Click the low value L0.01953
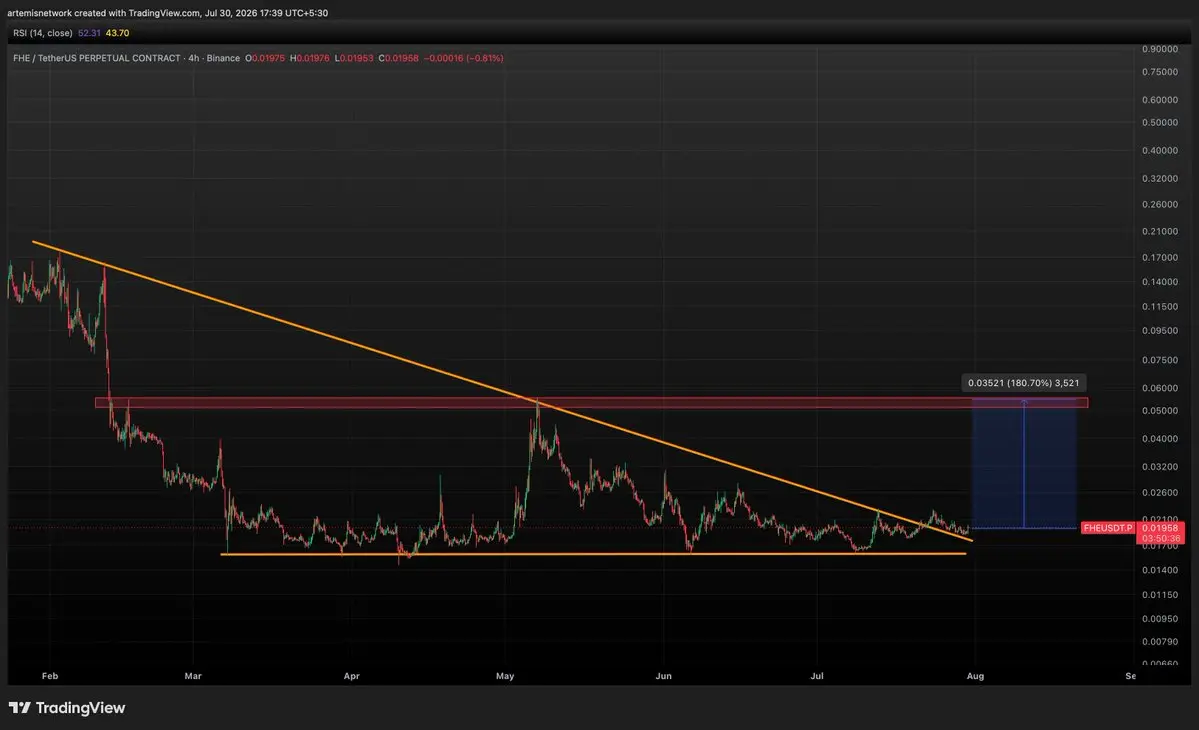This screenshot has width=1199, height=730. click(x=354, y=58)
